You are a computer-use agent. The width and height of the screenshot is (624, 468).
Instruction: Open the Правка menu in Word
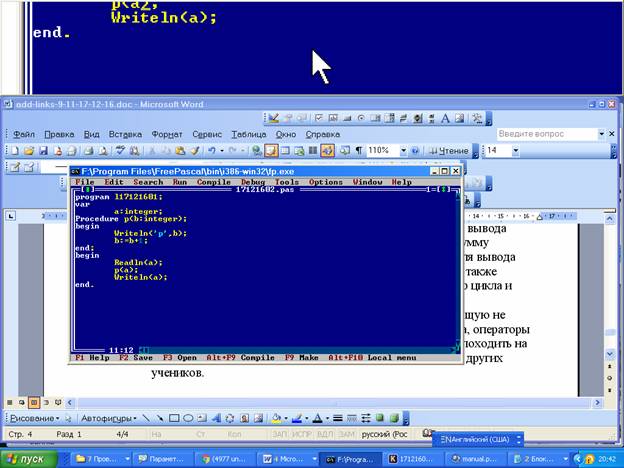click(59, 135)
